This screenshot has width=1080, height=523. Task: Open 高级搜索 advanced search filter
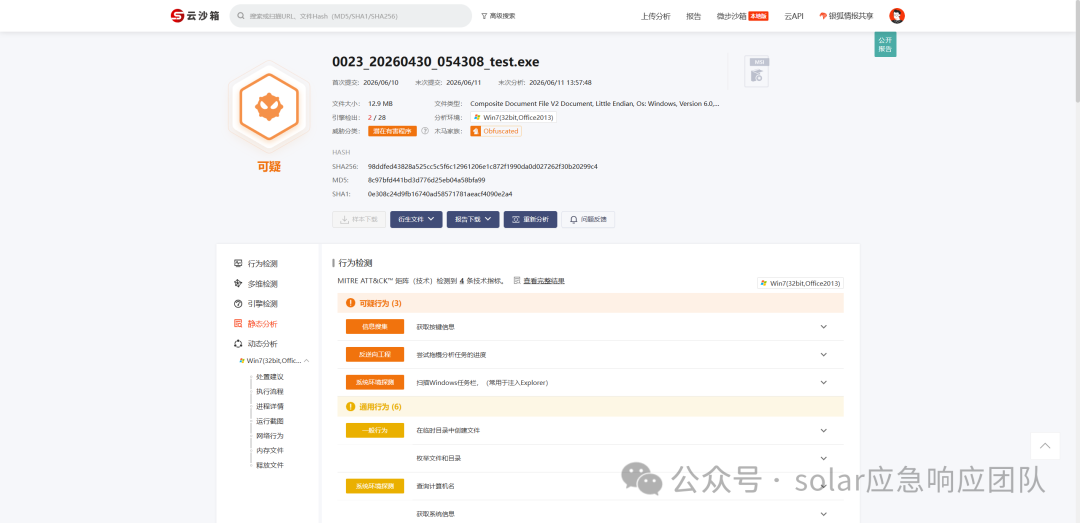click(x=498, y=16)
